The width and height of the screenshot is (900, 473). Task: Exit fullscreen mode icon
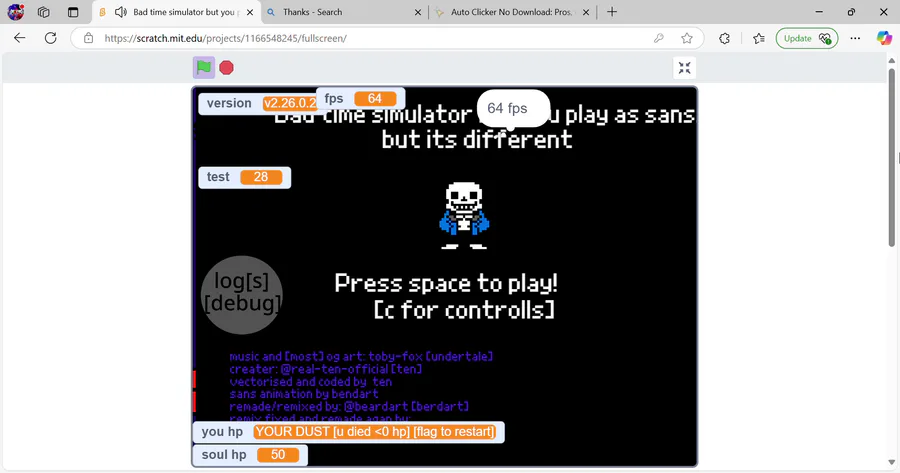pyautogui.click(x=684, y=68)
